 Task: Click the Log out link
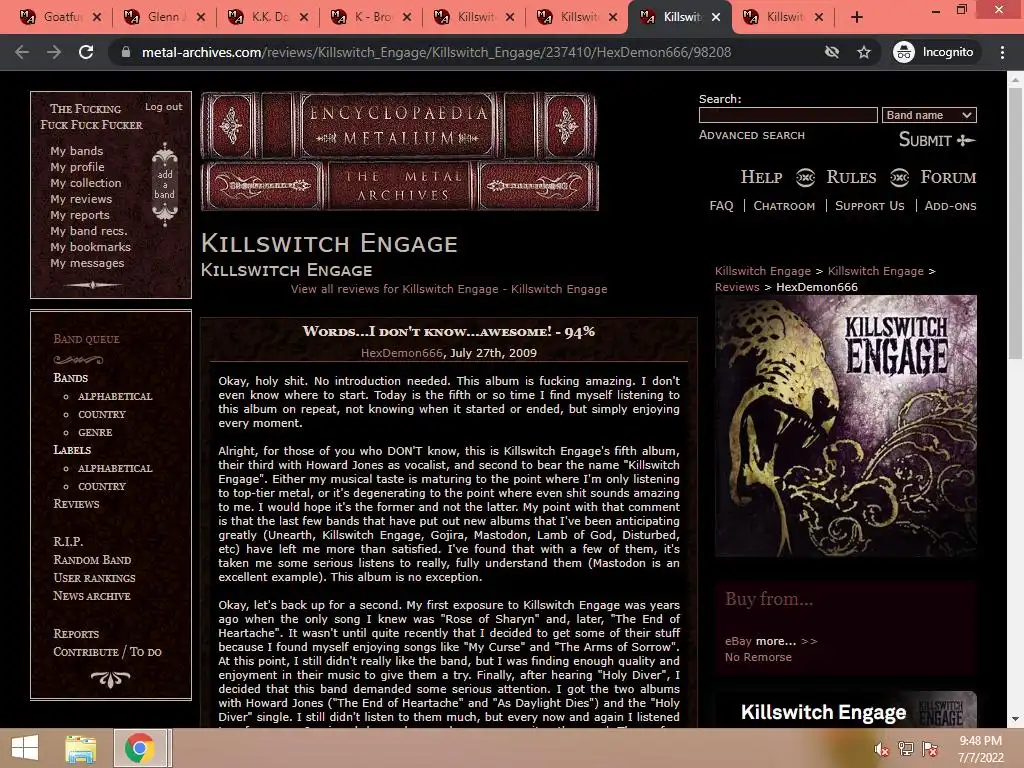tap(163, 106)
